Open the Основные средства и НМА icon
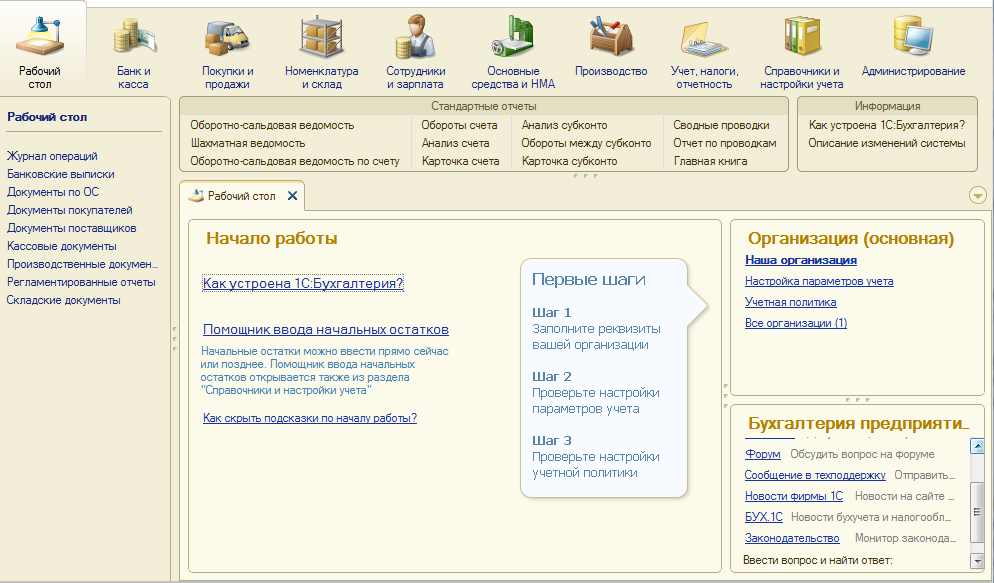The image size is (994, 583). coord(513,37)
